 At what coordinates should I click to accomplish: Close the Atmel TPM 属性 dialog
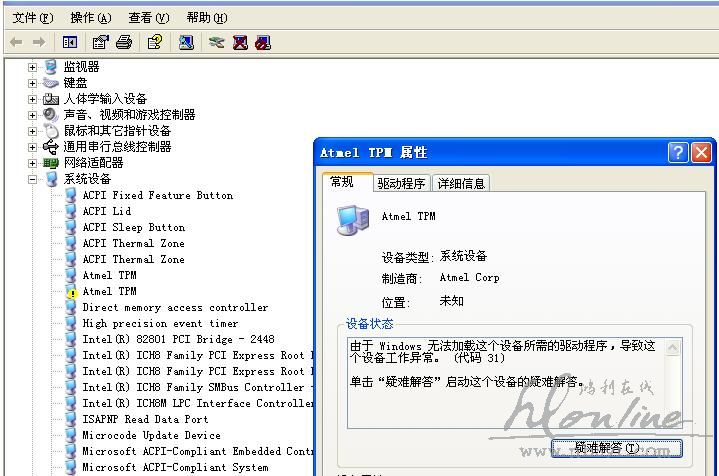tap(702, 153)
